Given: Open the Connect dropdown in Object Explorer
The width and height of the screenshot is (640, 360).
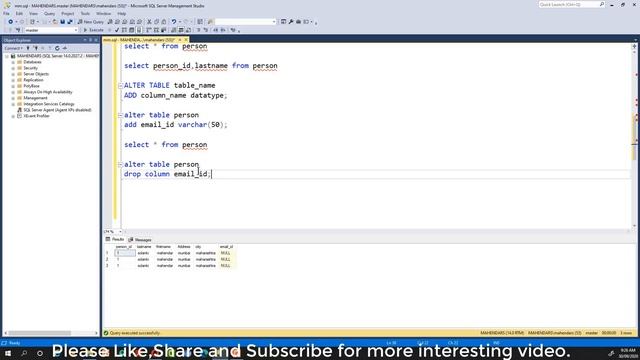Looking at the screenshot, I should click(x=13, y=48).
